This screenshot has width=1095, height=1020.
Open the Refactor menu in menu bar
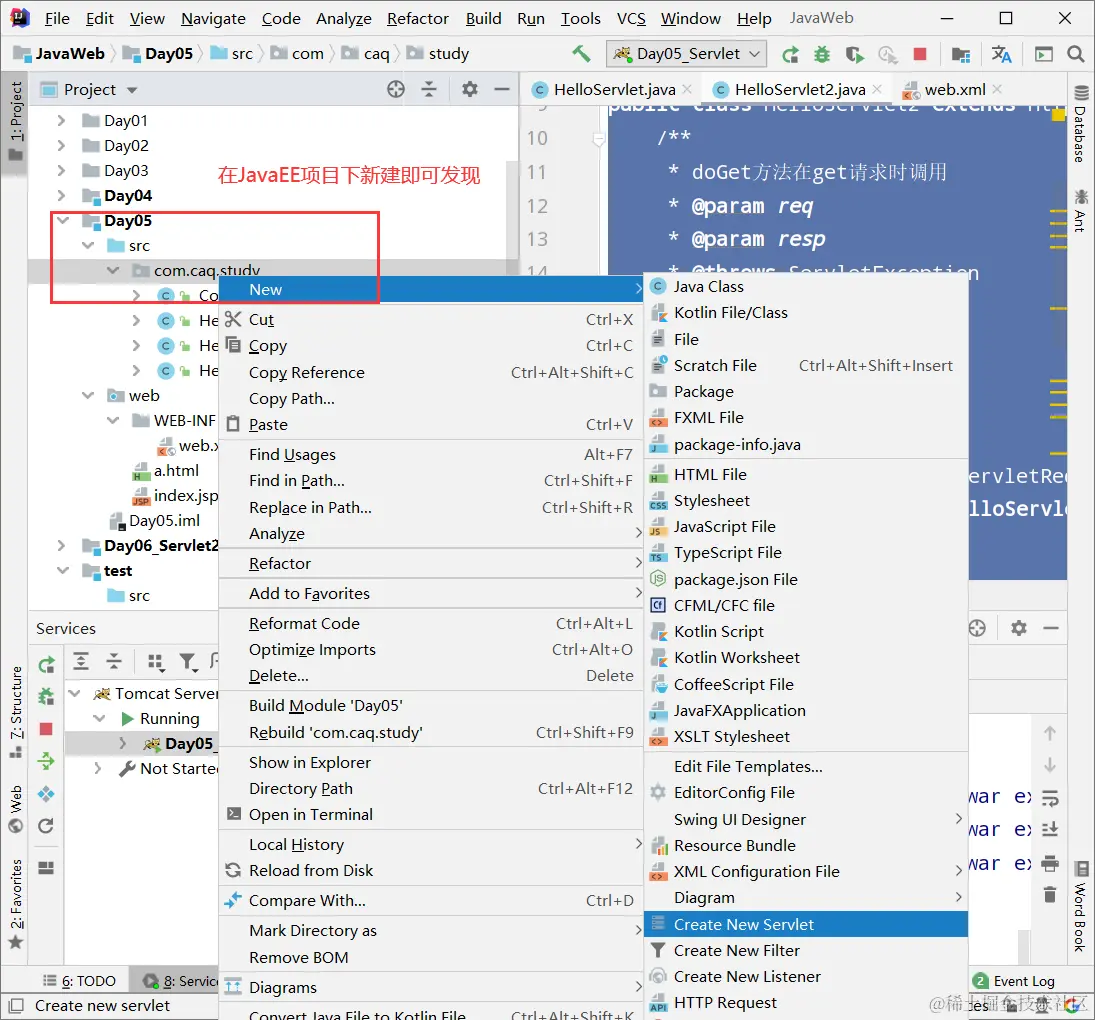[x=418, y=18]
